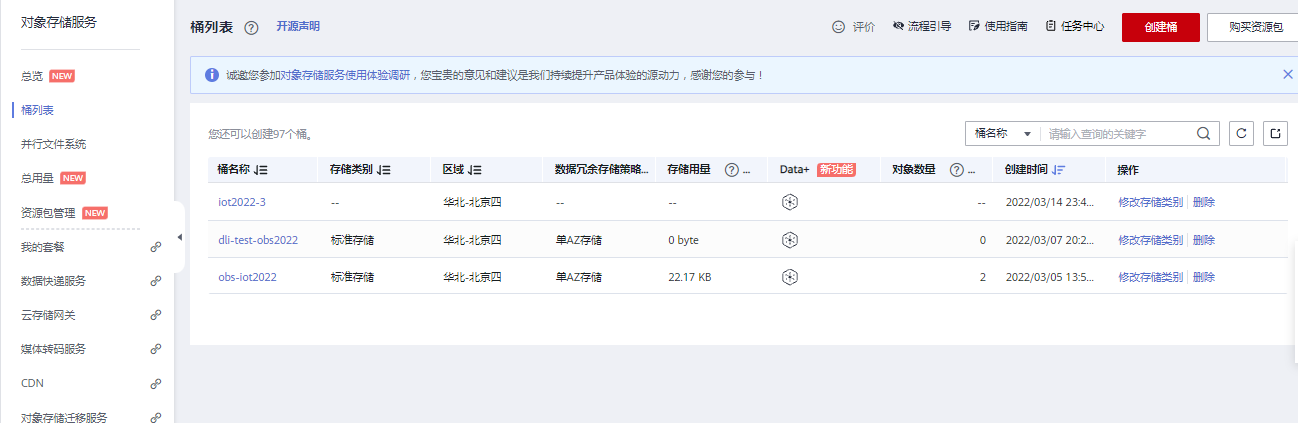
Task: Click the 评价 smiley icon
Action: [839, 27]
